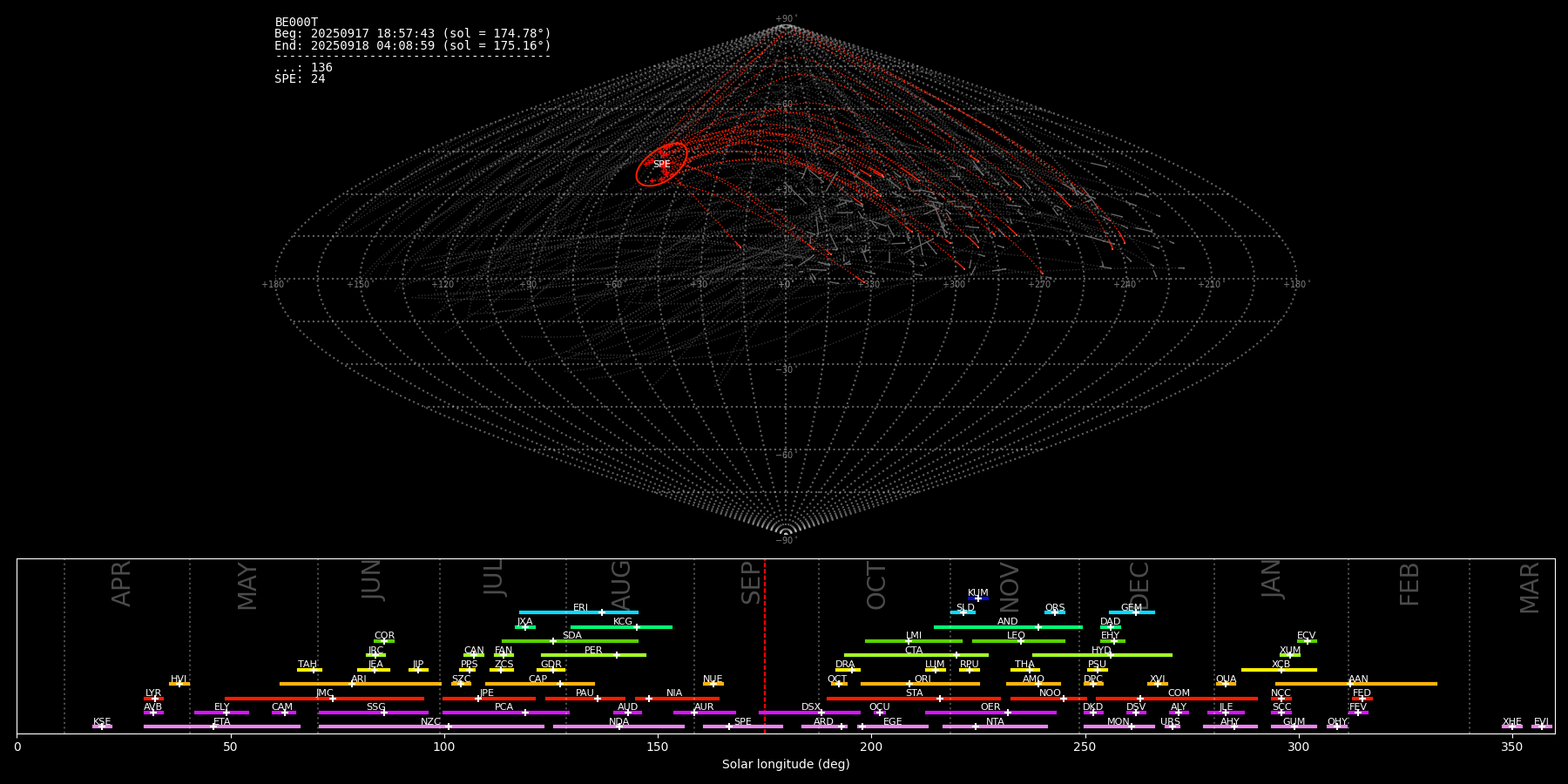Select the KUM shower label
Screen dimensions: 1568x784
point(978,593)
